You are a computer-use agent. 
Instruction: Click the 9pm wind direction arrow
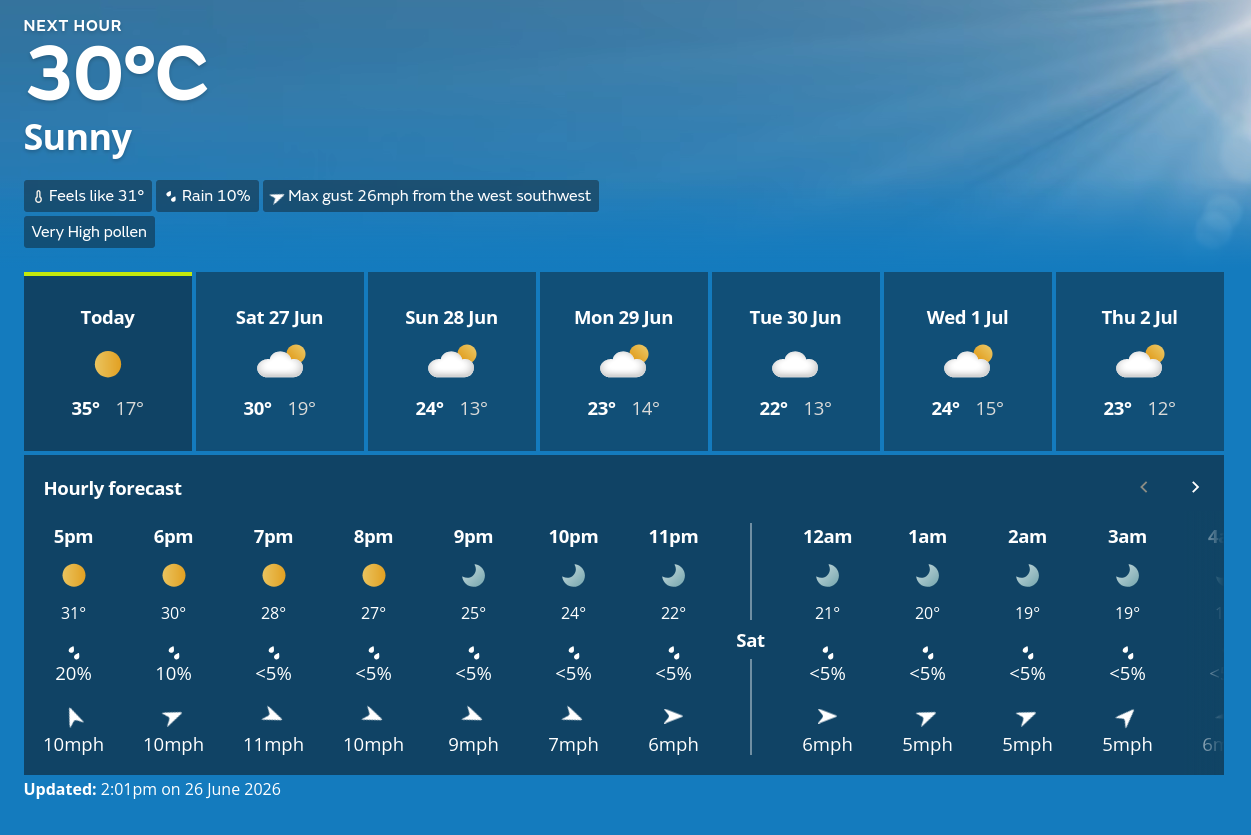473,714
